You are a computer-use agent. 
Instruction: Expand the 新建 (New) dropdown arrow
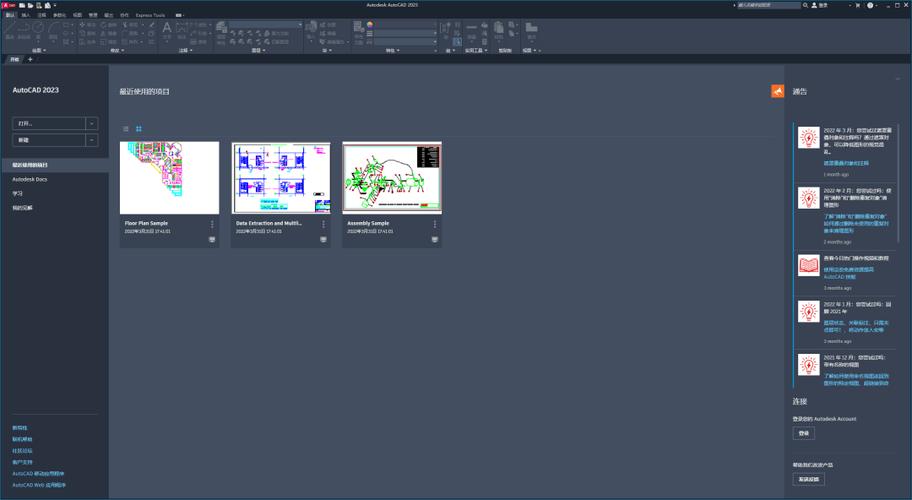tap(92, 141)
